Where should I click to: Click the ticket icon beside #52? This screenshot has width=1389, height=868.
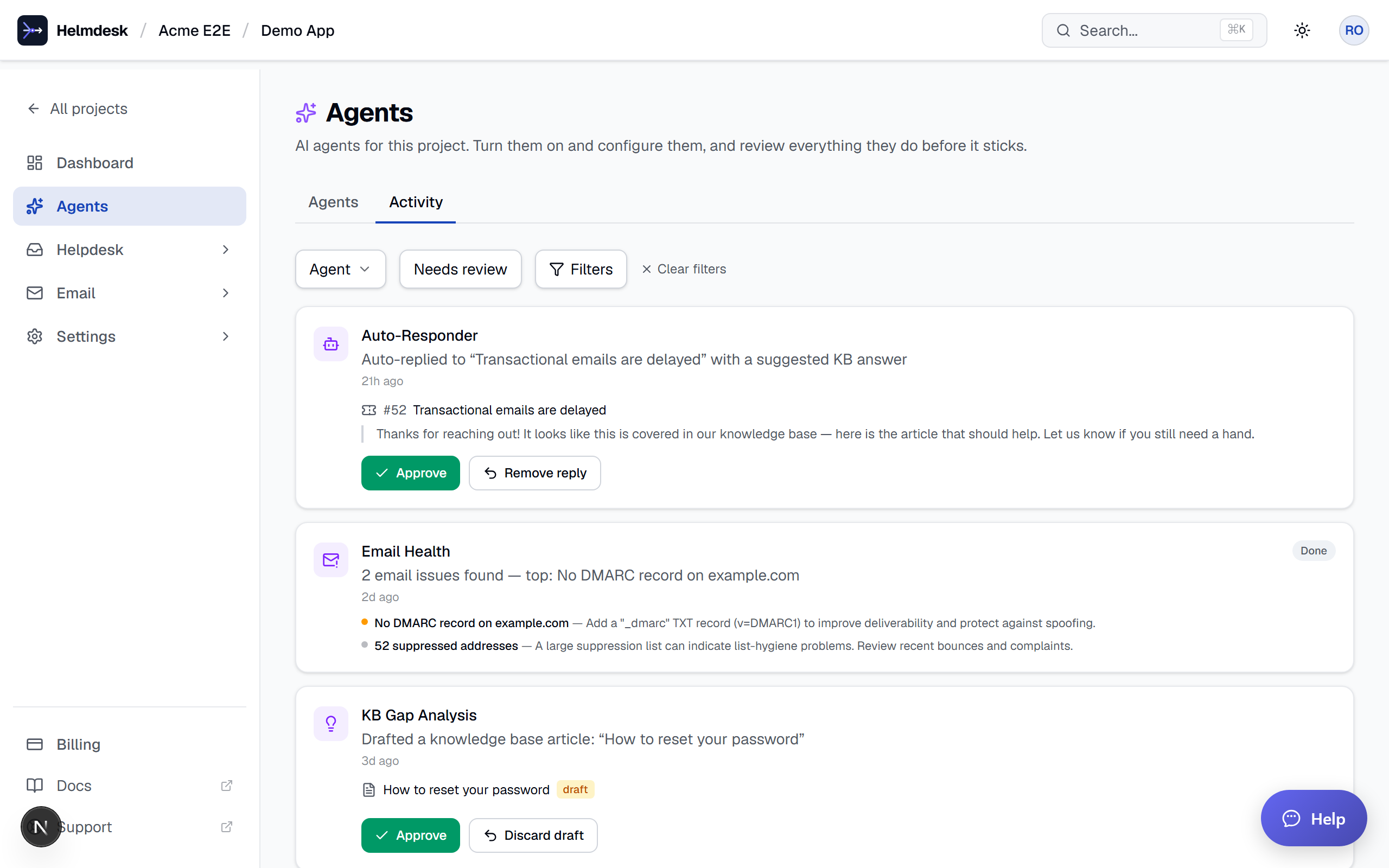click(368, 410)
